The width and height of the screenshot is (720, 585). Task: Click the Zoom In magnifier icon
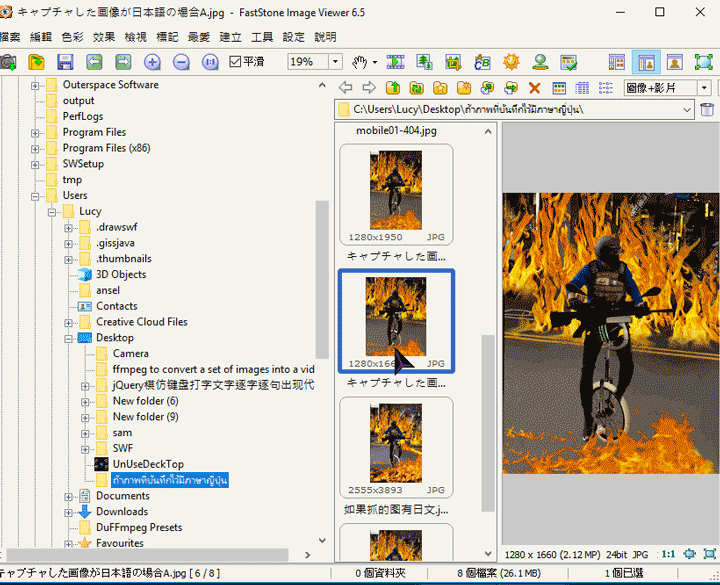(x=152, y=62)
